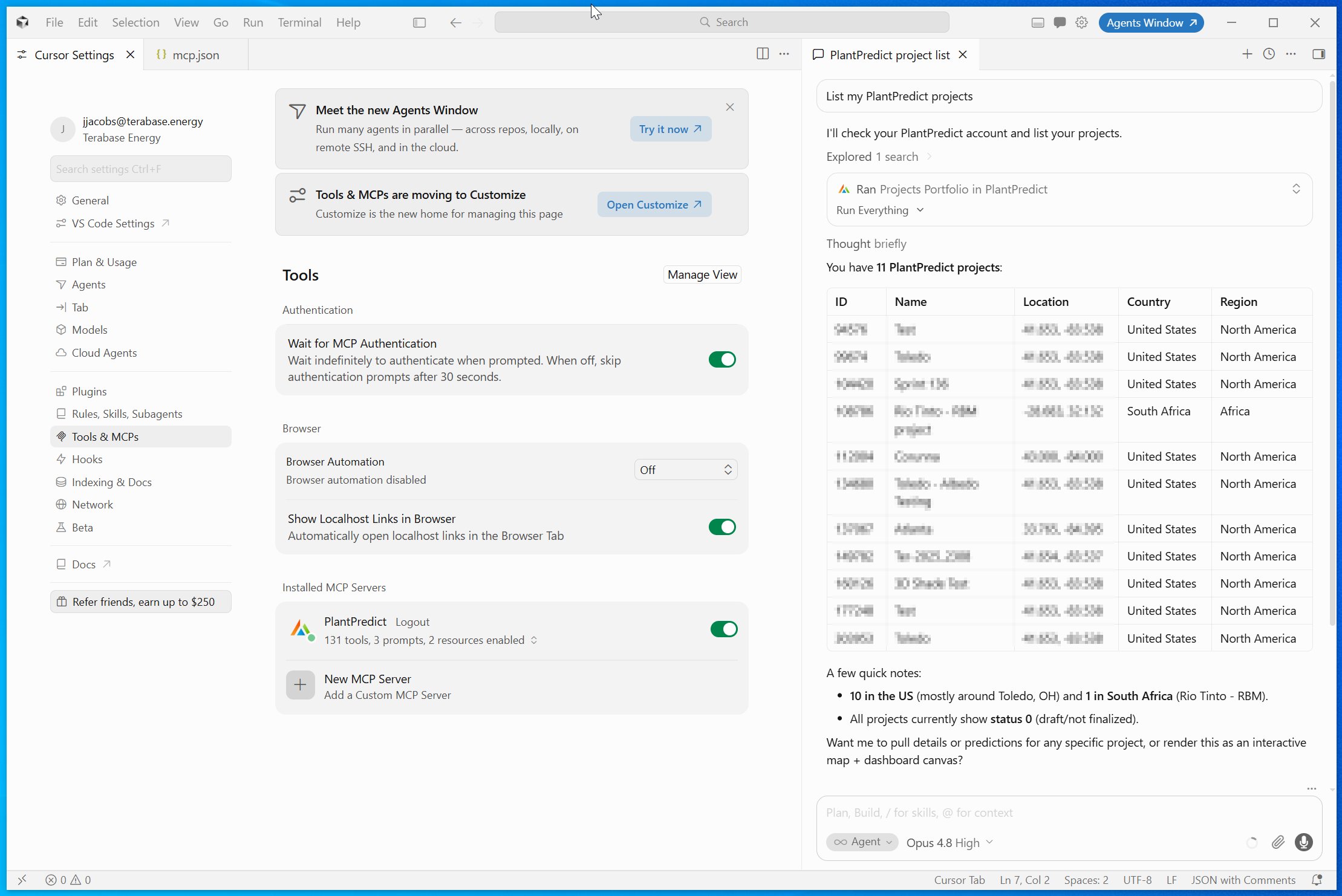Turn off Show Localhost Links in Browser
Image resolution: width=1342 pixels, height=896 pixels.
click(722, 527)
